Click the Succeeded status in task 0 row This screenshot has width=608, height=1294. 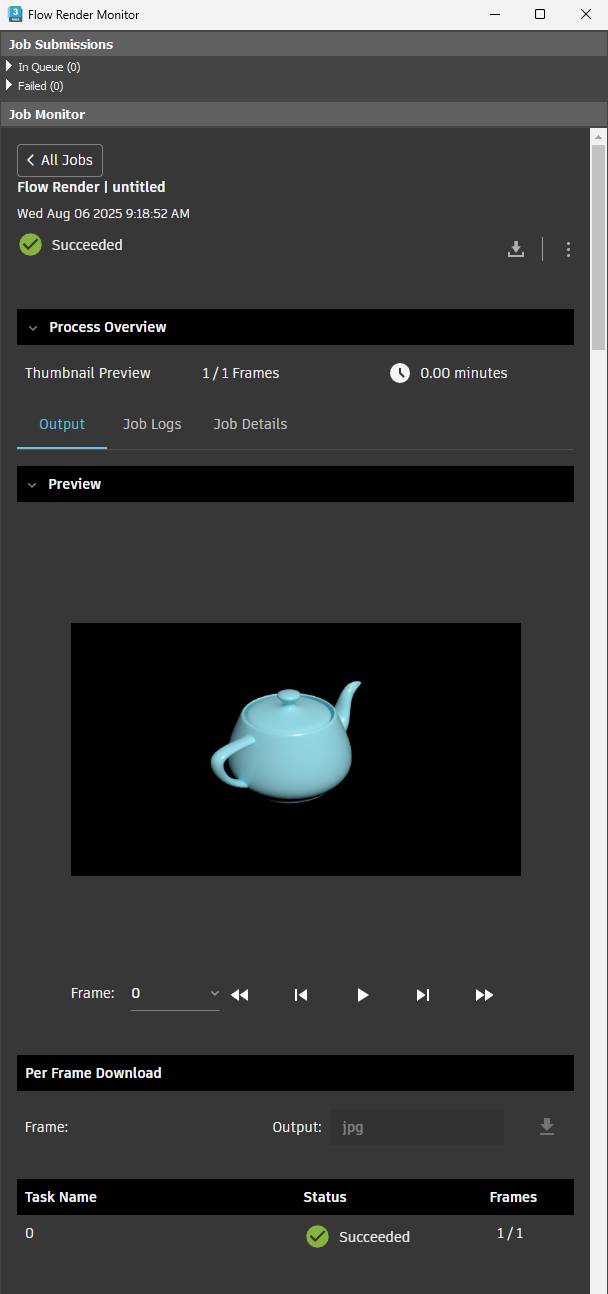tap(374, 1237)
